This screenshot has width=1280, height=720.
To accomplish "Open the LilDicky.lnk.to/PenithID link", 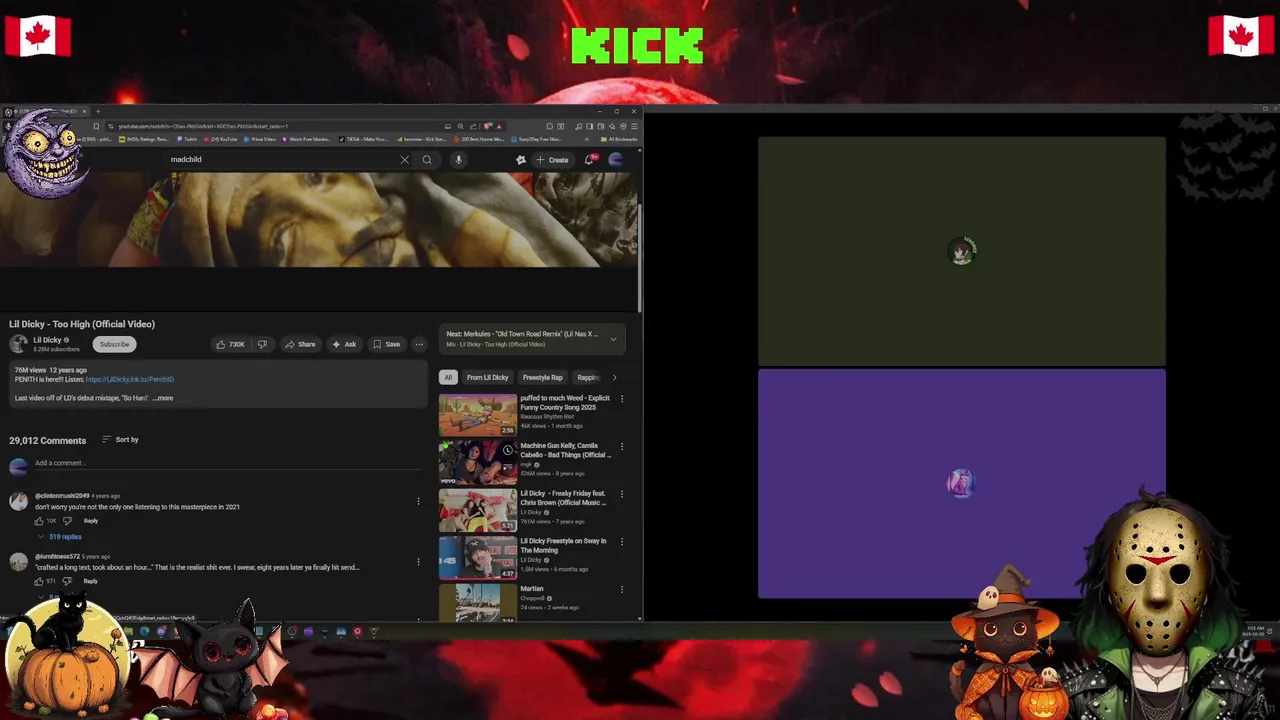I will point(130,380).
